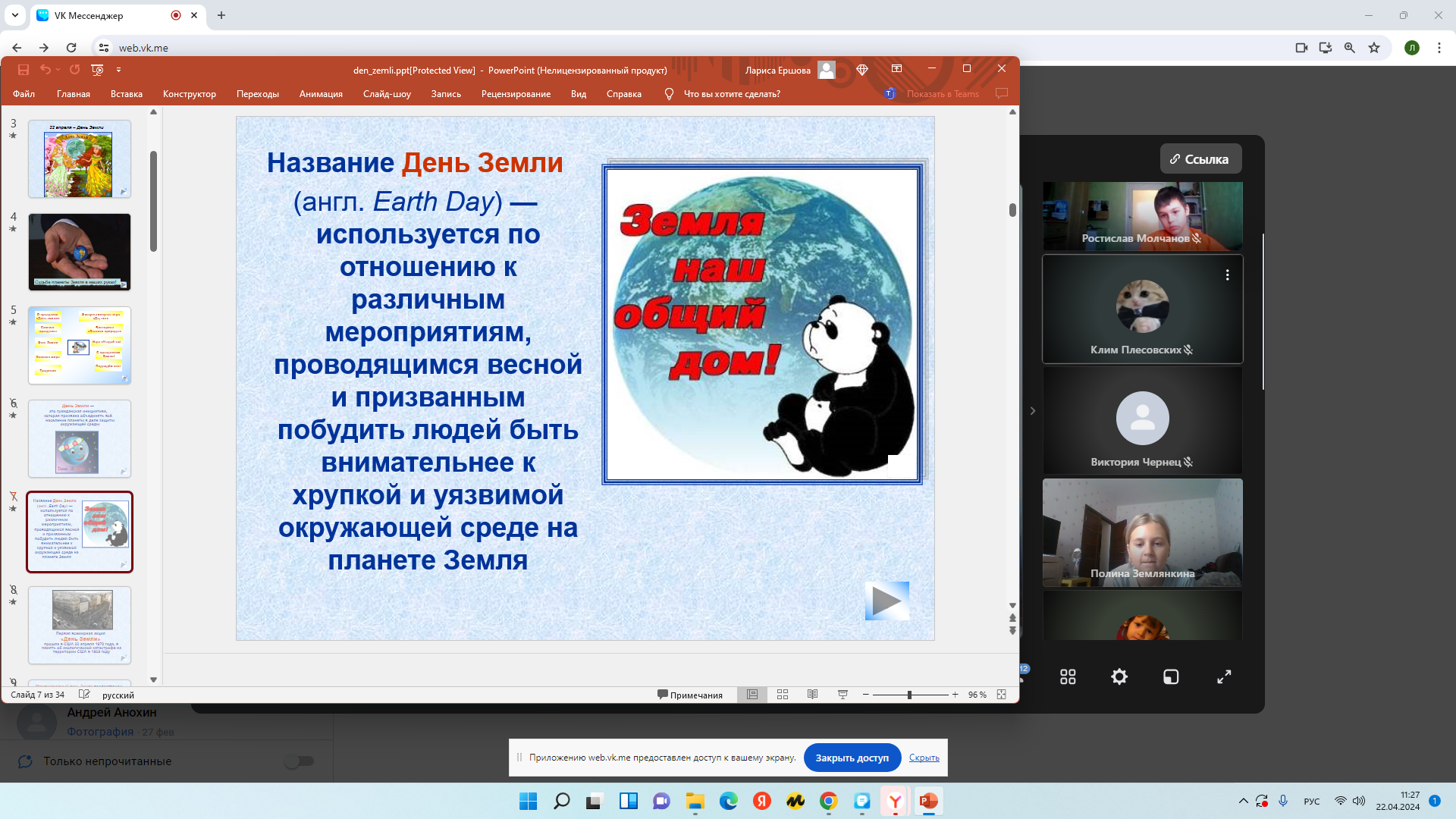The height and width of the screenshot is (819, 1456).
Task: Click the play arrow action button on slide
Action: point(887,601)
